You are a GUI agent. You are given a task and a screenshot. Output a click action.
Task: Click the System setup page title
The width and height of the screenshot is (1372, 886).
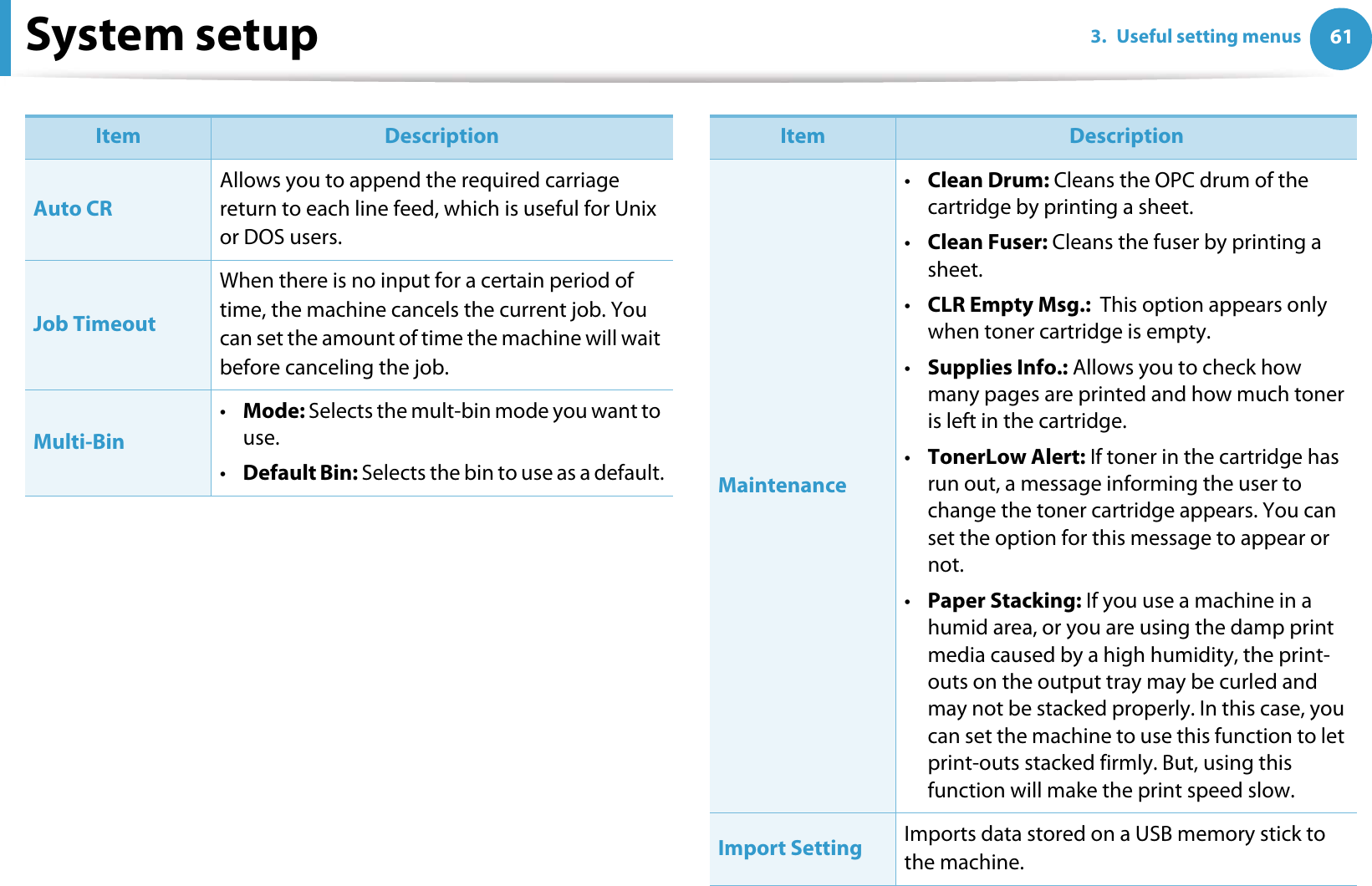click(171, 35)
